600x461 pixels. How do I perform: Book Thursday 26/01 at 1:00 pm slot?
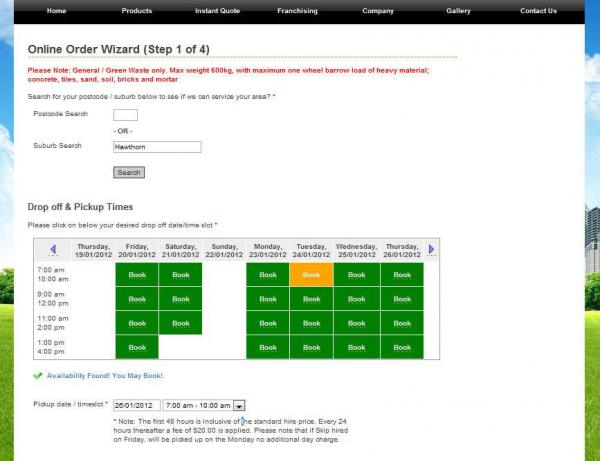click(x=402, y=347)
